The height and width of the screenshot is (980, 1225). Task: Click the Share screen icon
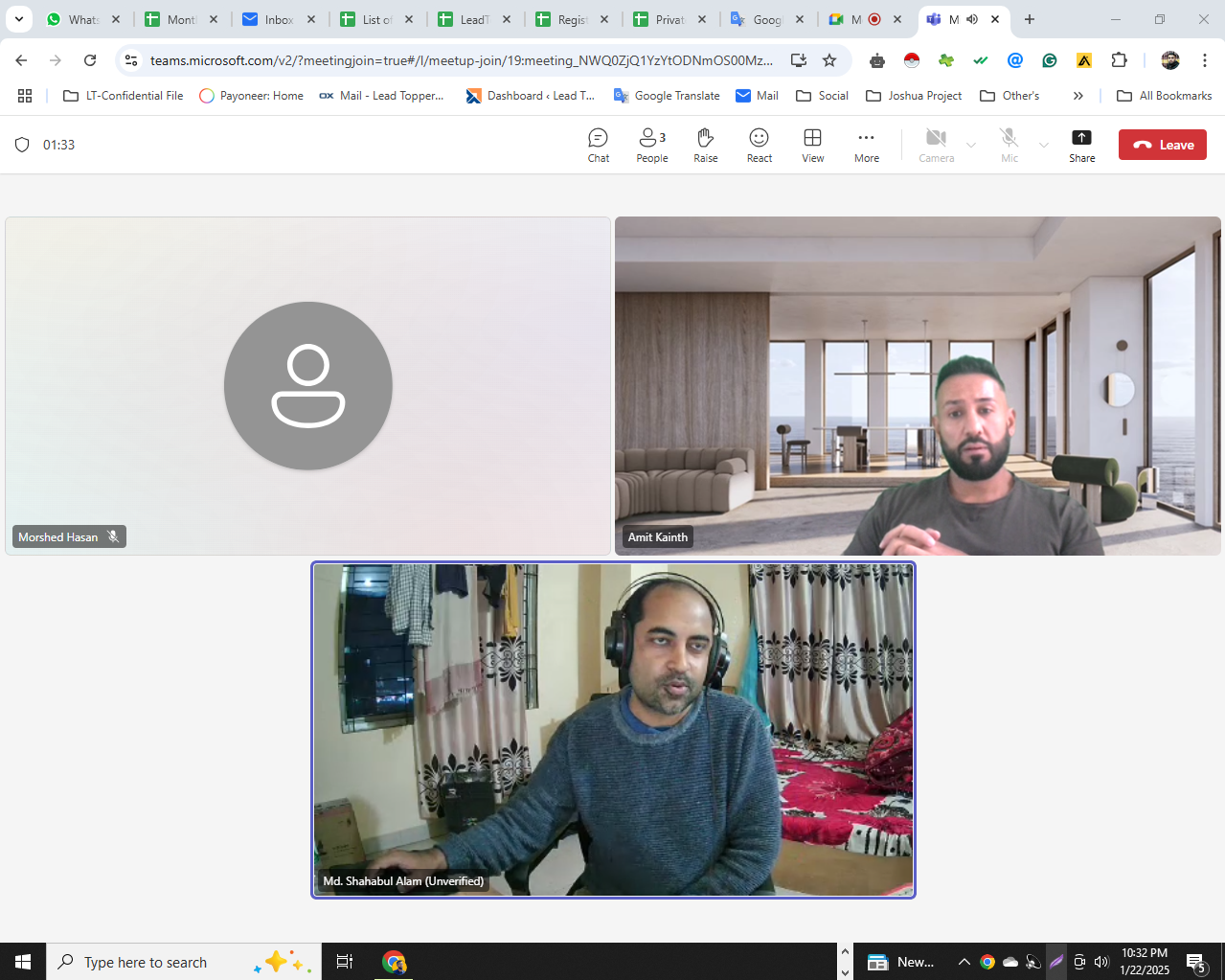(1081, 145)
